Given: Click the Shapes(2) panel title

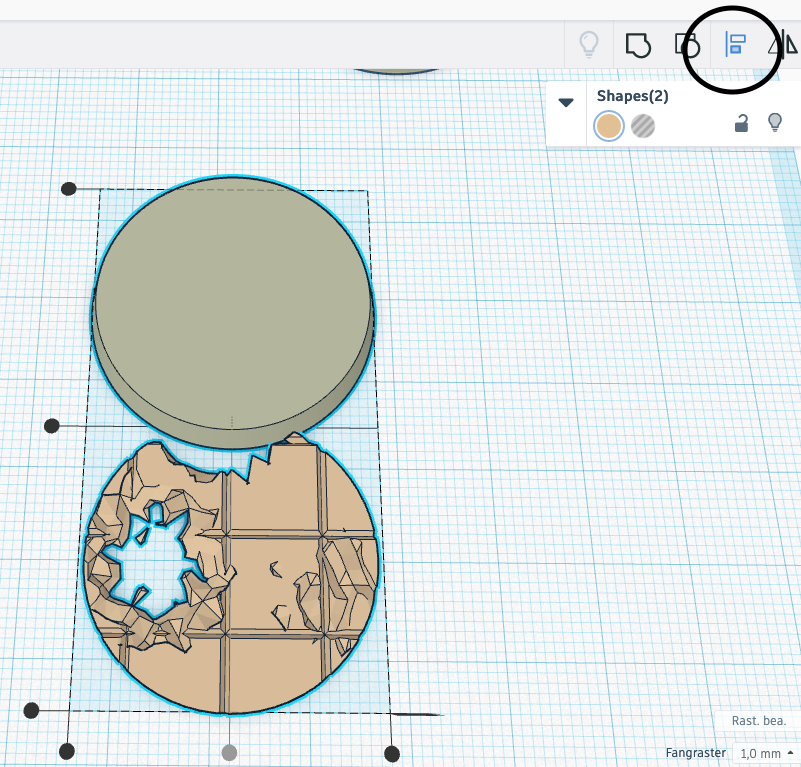Looking at the screenshot, I should tap(632, 96).
